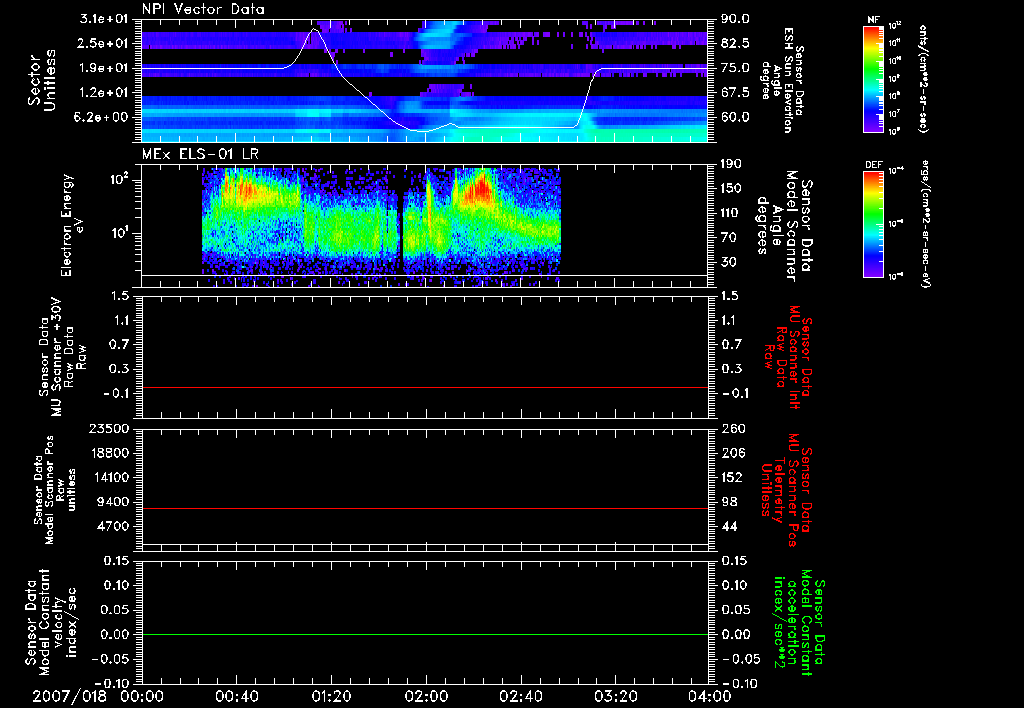Click the 'NPI Vector Data' panel title
This screenshot has height=708, width=1024.
click(x=204, y=9)
